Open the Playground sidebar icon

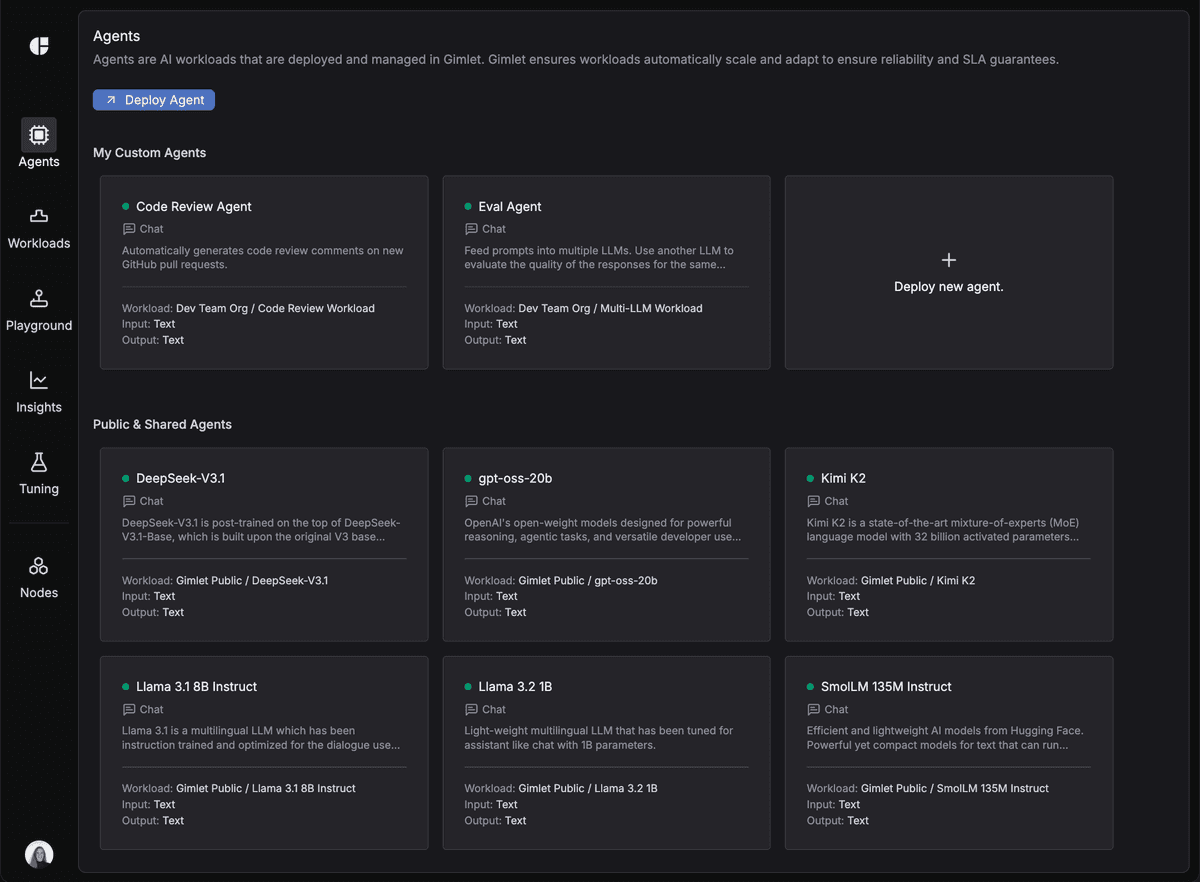[x=38, y=298]
